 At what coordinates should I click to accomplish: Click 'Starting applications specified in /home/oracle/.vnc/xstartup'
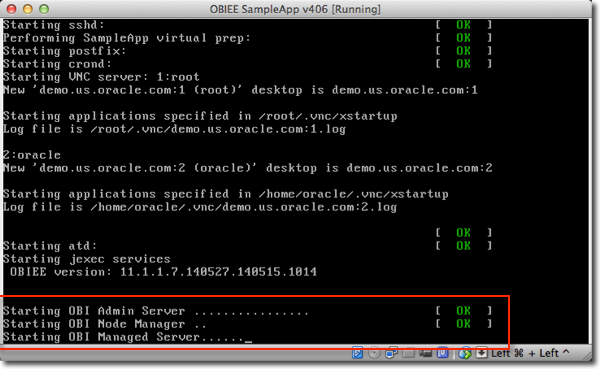[x=226, y=194]
